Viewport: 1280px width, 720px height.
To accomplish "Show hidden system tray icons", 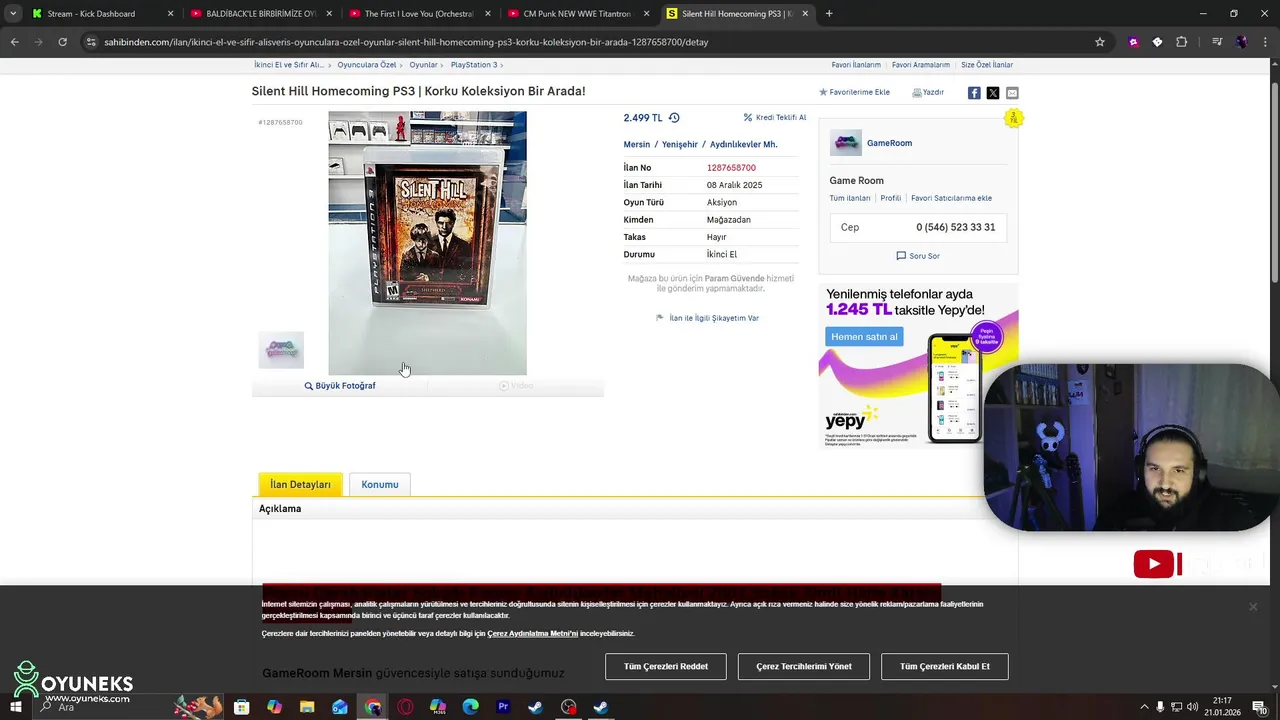I will [1144, 707].
